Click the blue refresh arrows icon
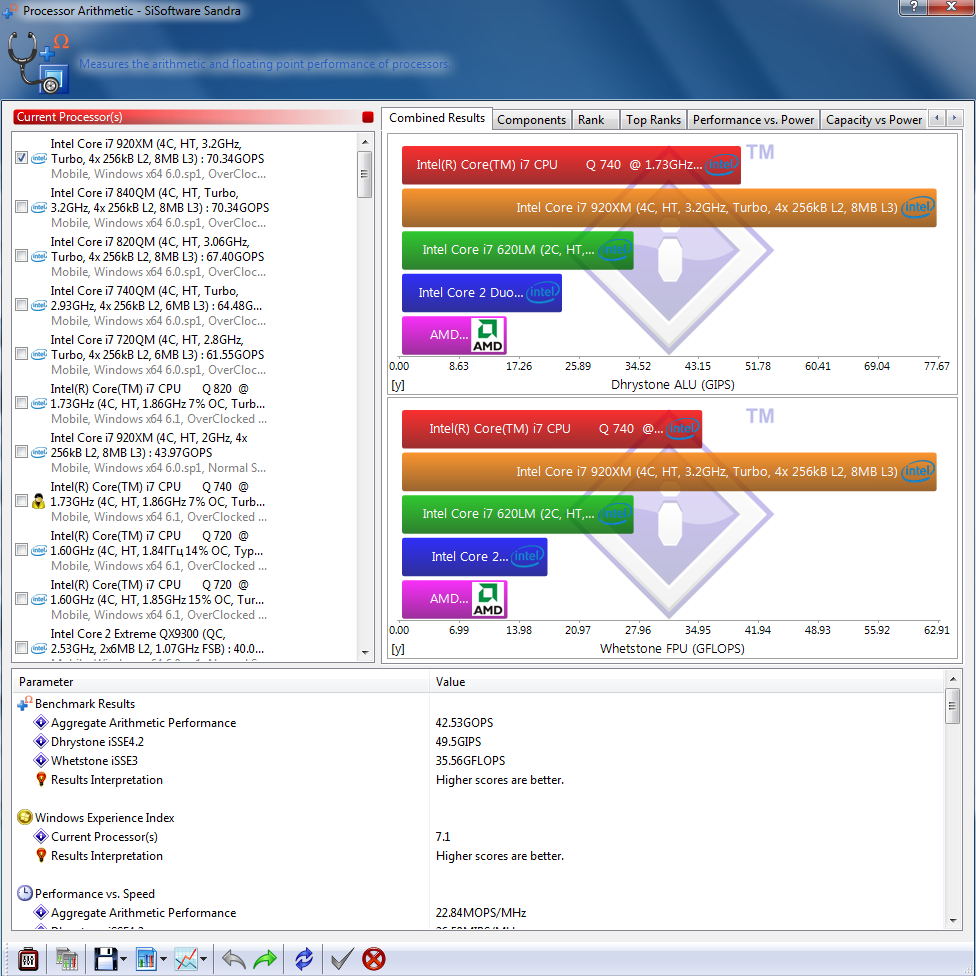 coord(304,959)
